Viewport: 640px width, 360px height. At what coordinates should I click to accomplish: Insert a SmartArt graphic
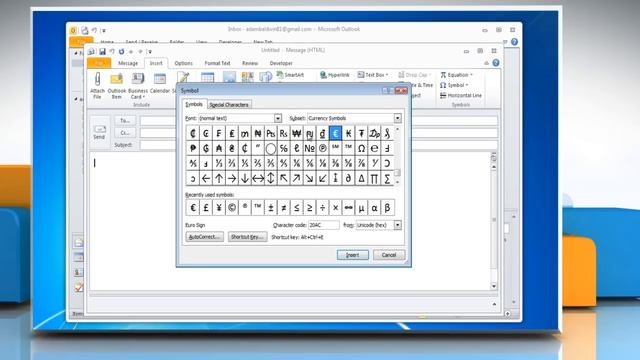point(290,75)
